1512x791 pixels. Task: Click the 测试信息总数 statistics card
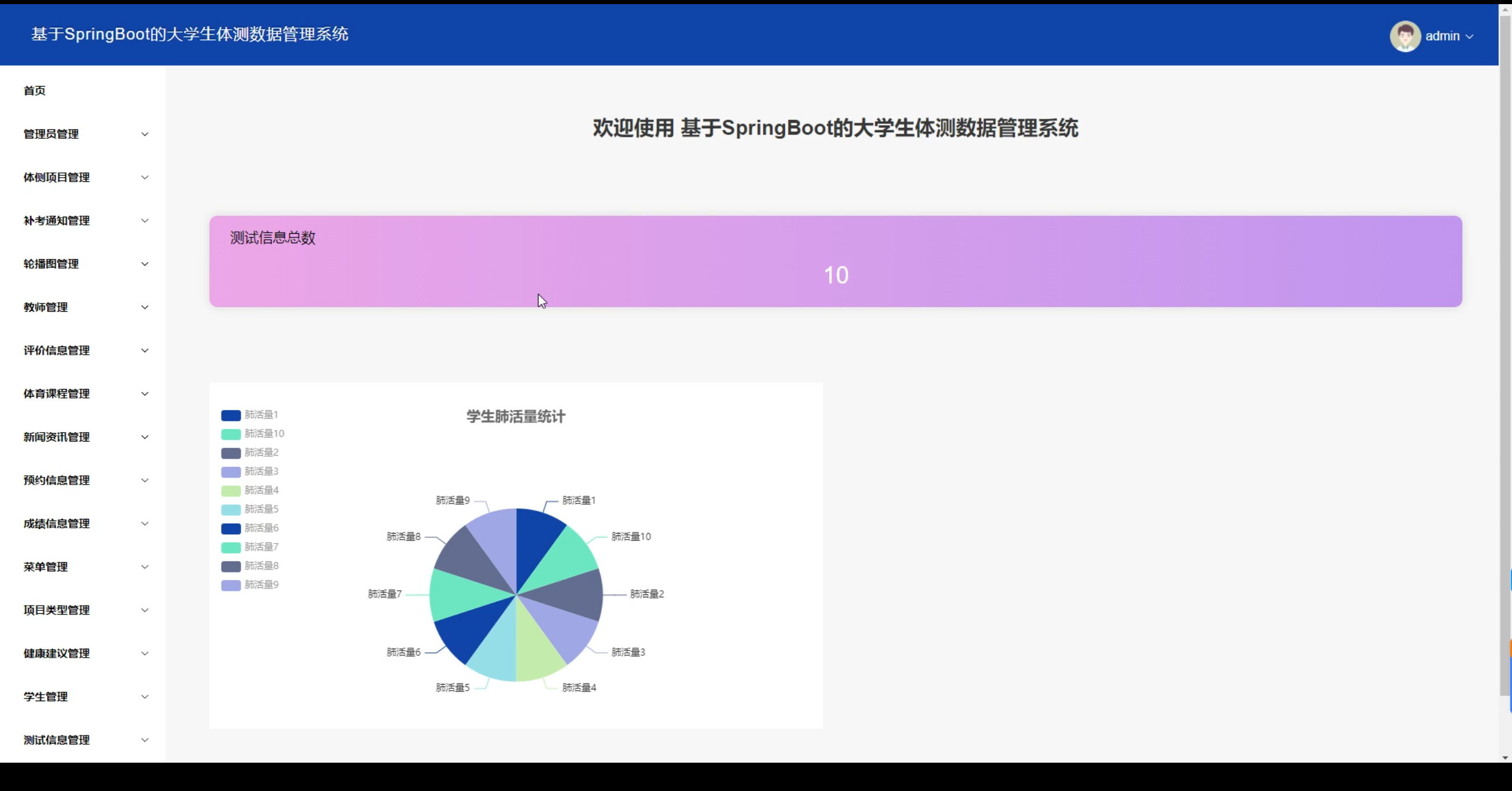point(835,262)
